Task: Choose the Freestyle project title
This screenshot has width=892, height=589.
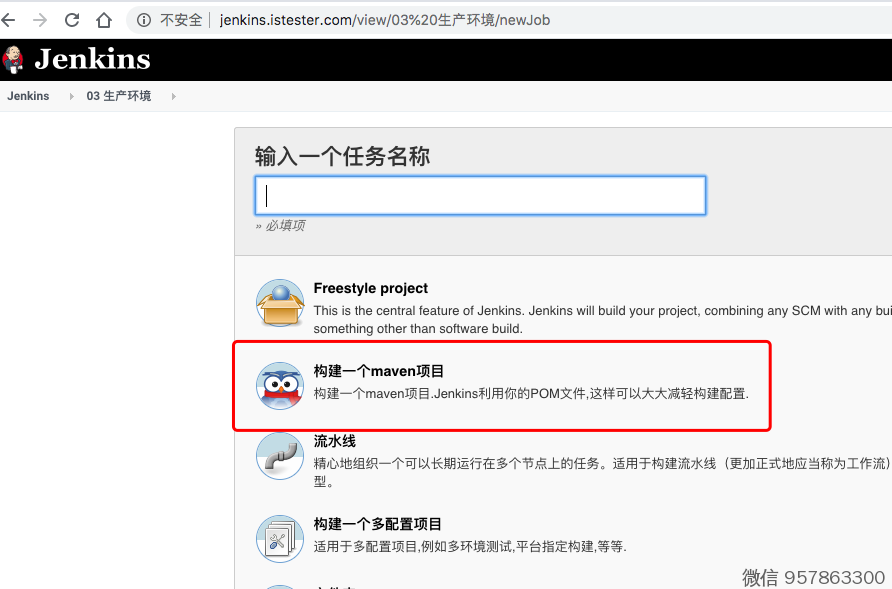Action: click(x=370, y=288)
